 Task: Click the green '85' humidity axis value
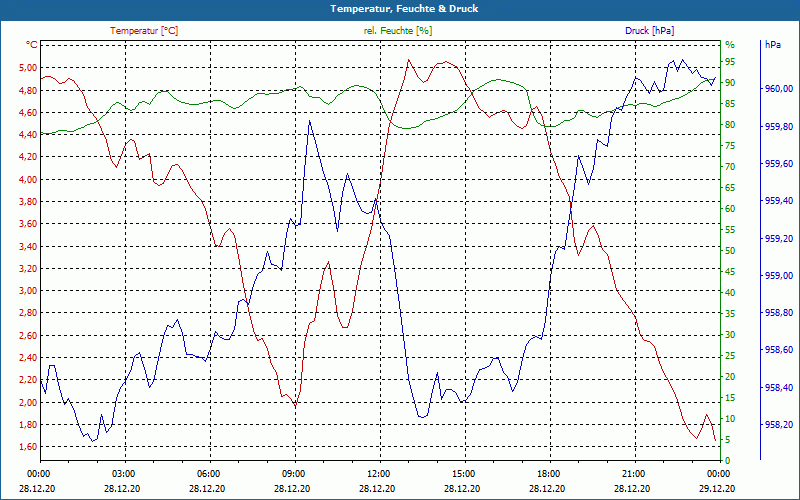tap(730, 104)
